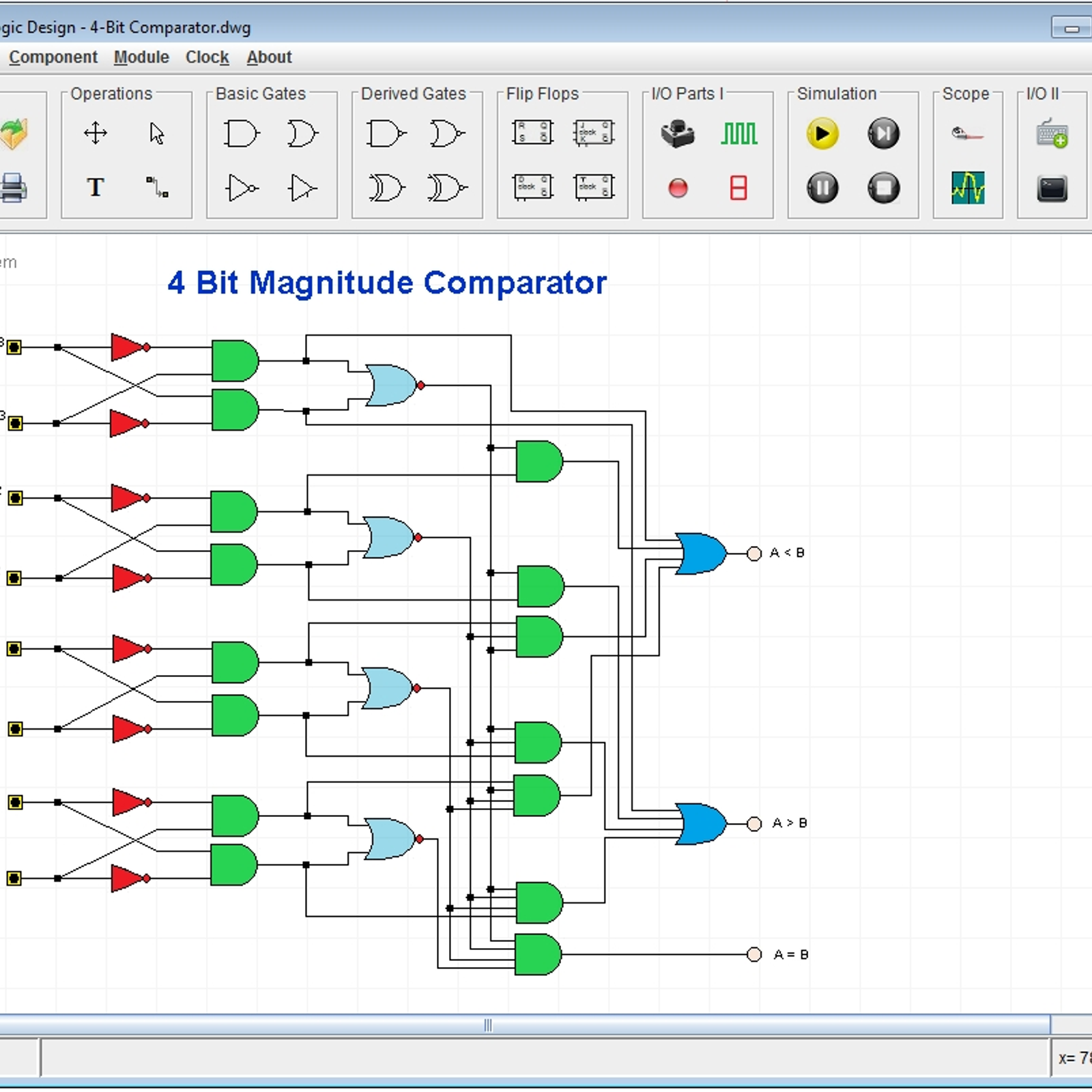This screenshot has width=1092, height=1092.
Task: Stop the simulation
Action: click(884, 188)
